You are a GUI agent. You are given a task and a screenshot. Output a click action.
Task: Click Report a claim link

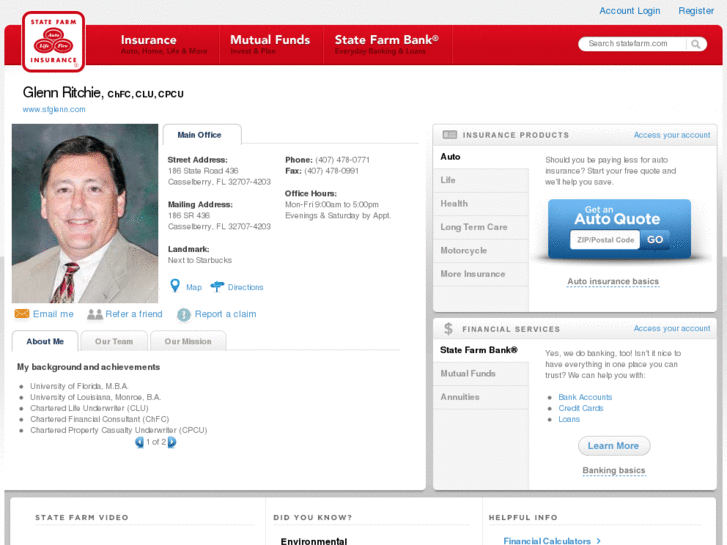[225, 314]
